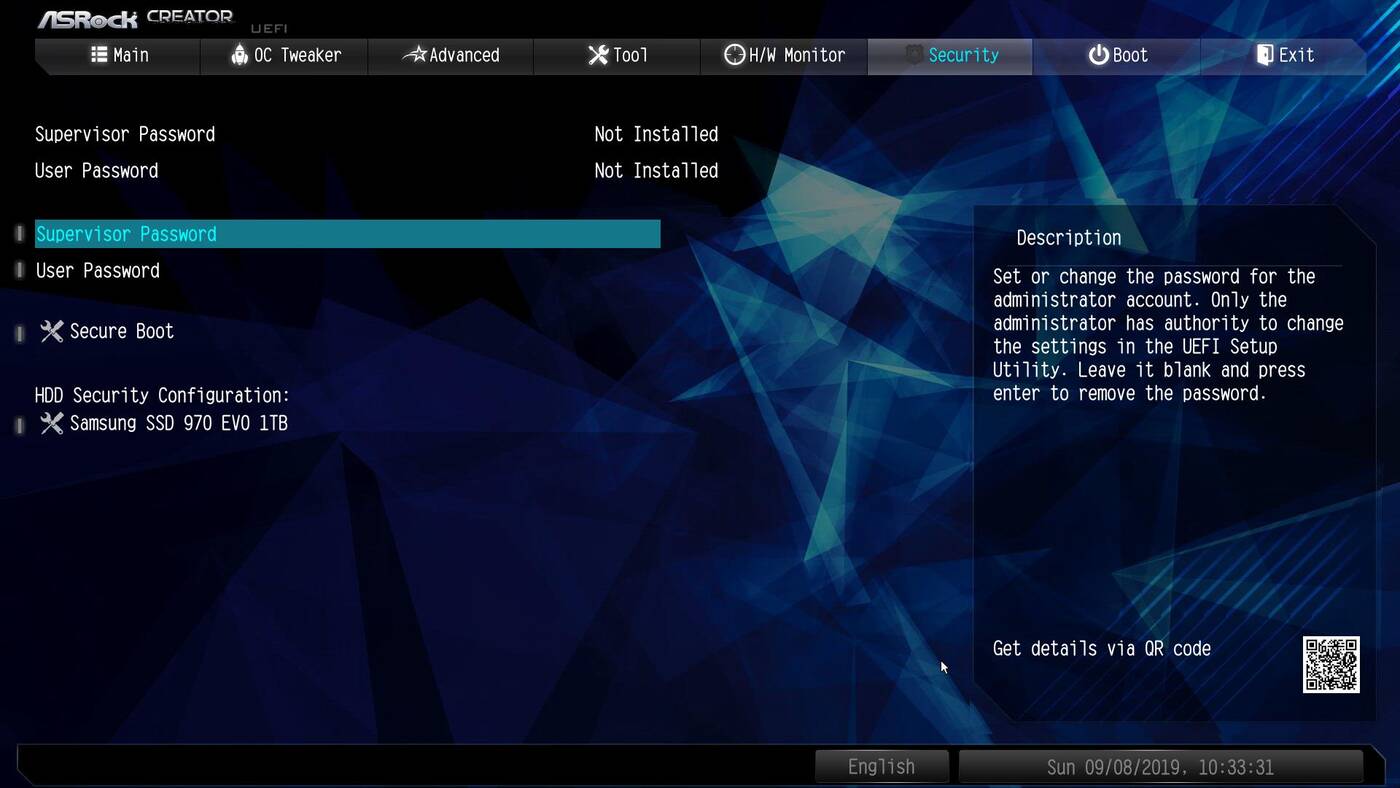Open the Secure Boot submenu
1400x788 pixels.
tap(121, 331)
